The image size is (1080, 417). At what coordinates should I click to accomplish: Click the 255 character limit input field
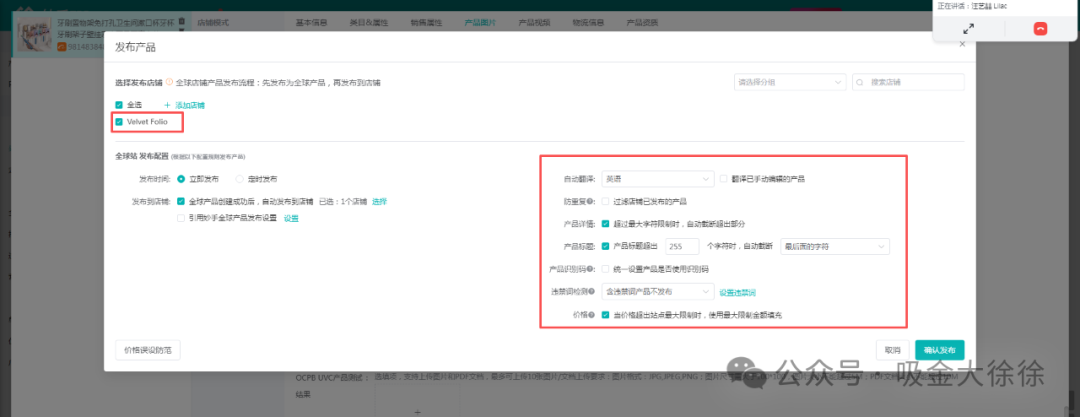coord(682,246)
